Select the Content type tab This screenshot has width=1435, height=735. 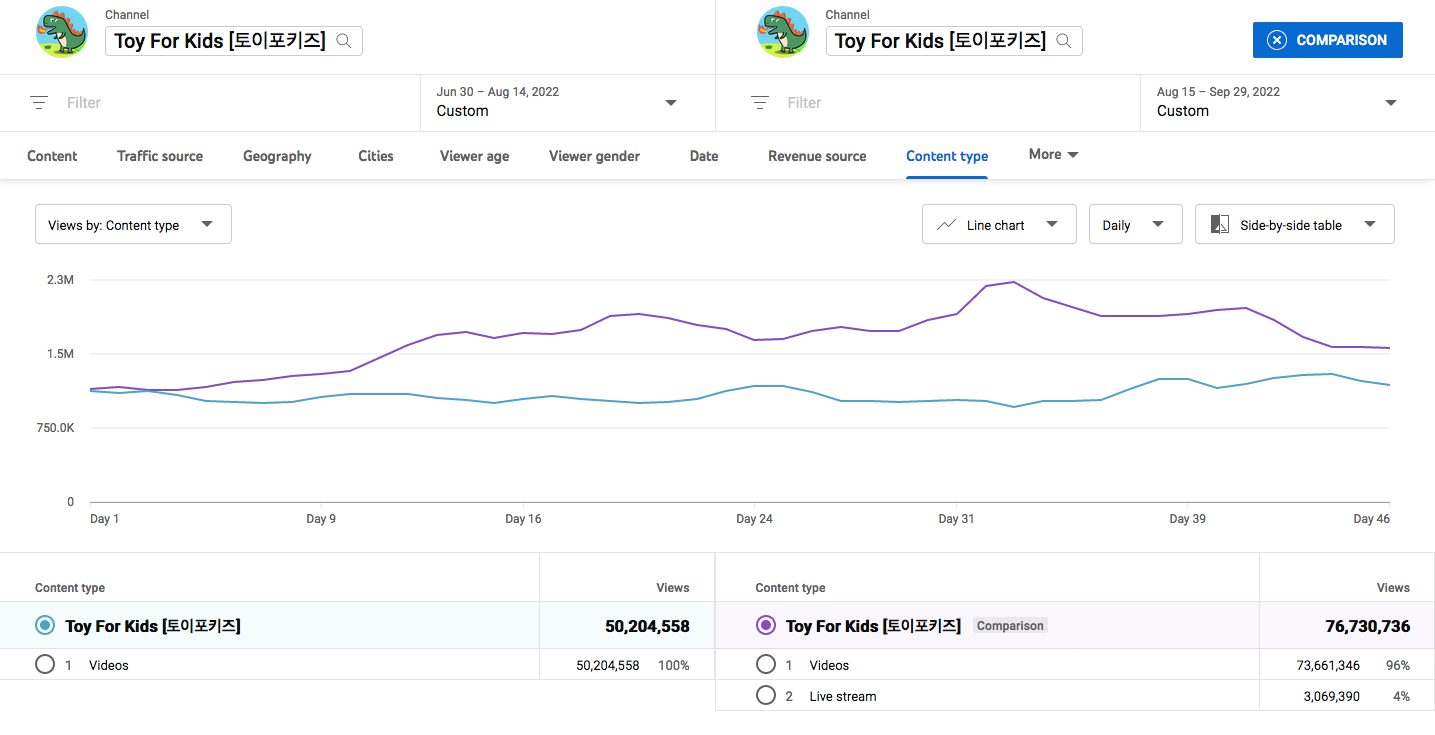pyautogui.click(x=947, y=156)
